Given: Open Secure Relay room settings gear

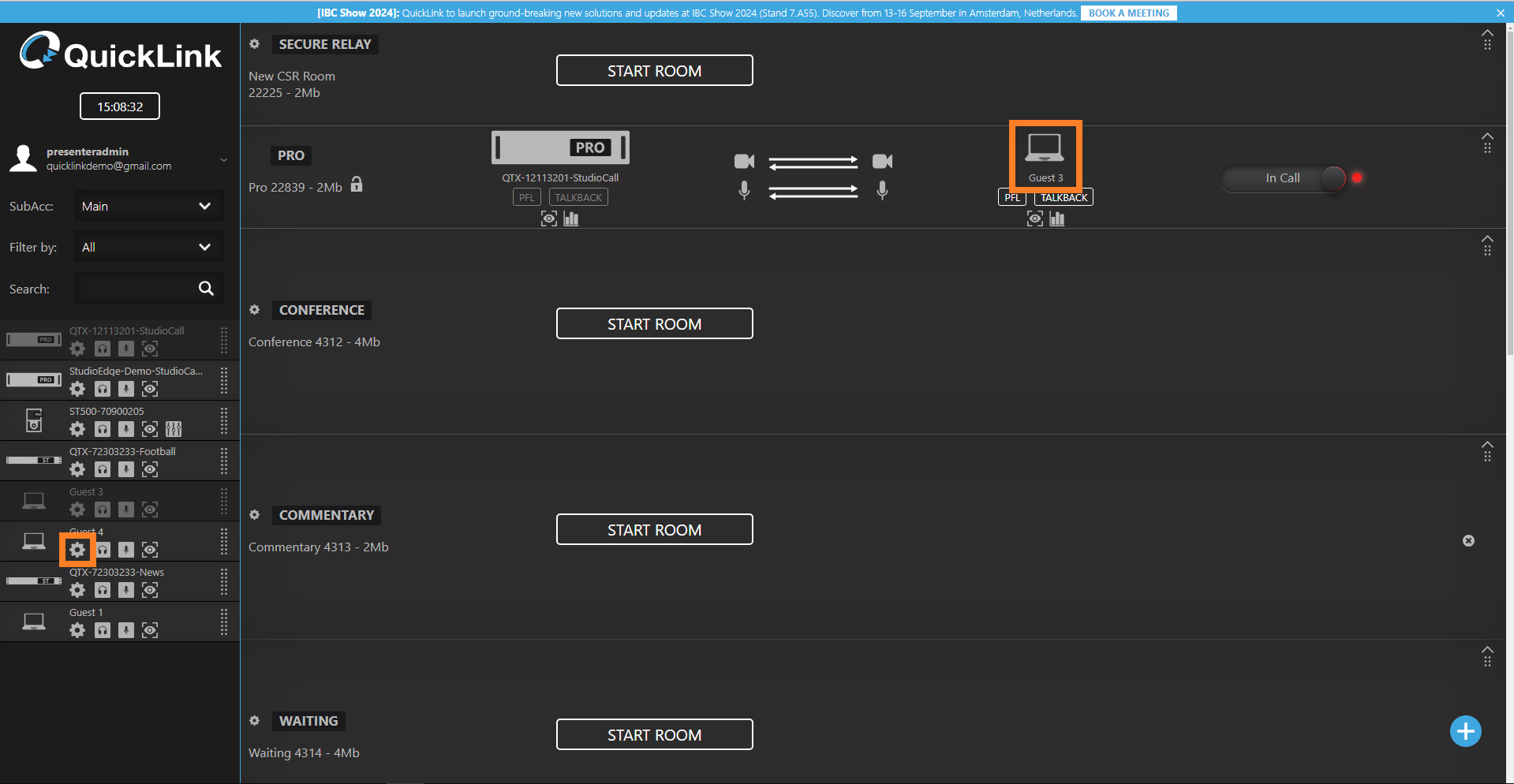Looking at the screenshot, I should click(x=255, y=44).
